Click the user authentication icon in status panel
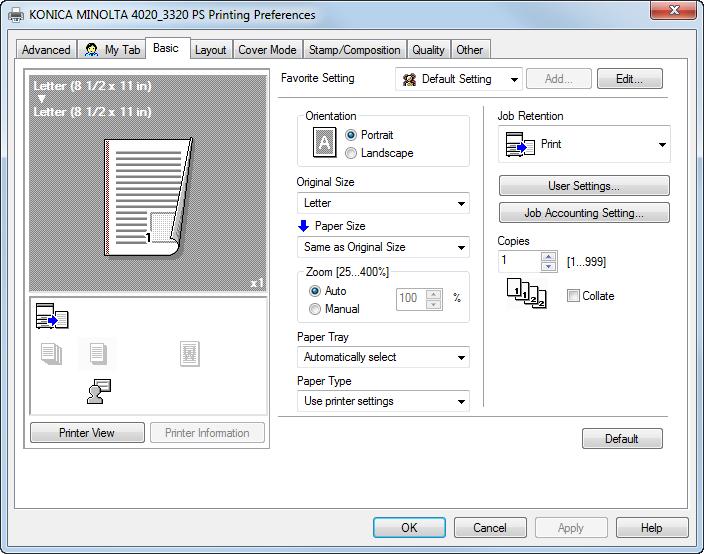 click(x=99, y=391)
